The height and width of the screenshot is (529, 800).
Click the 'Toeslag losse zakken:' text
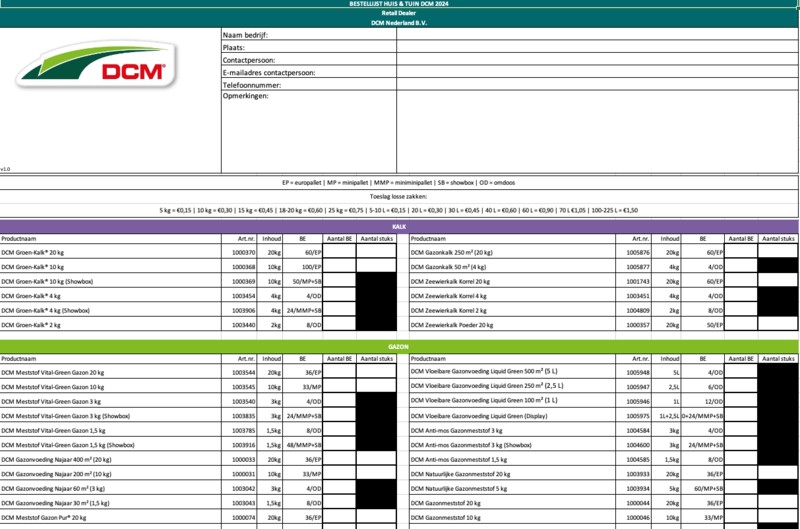(398, 196)
